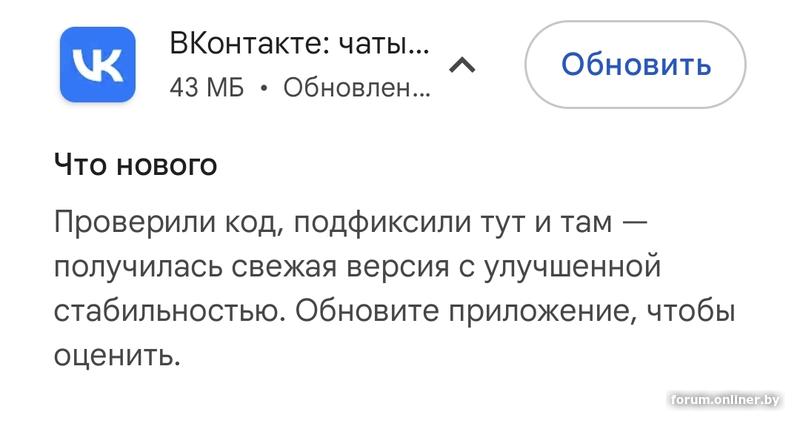Click the 43 МБ size label
Image resolution: width=800 pixels, height=421 pixels.
[x=207, y=87]
